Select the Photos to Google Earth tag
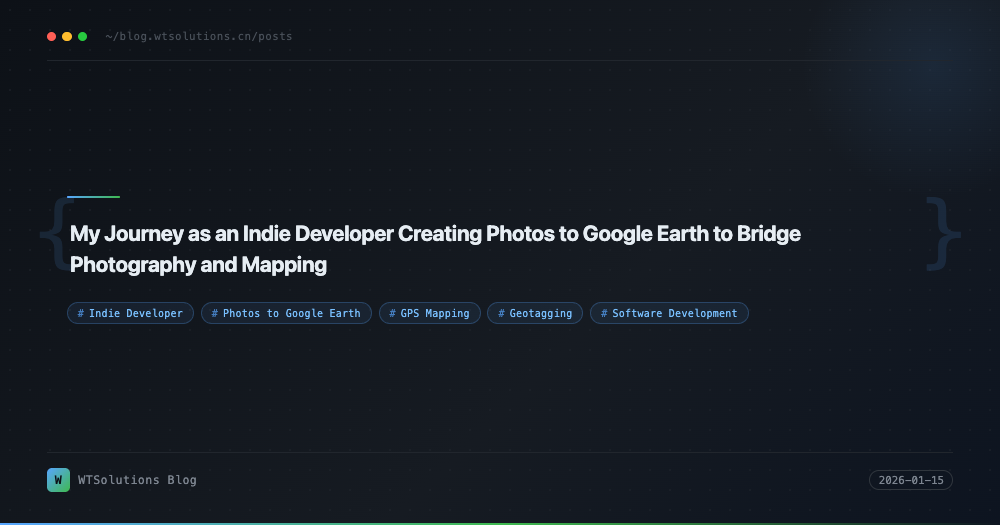This screenshot has width=1000, height=525. (x=286, y=313)
